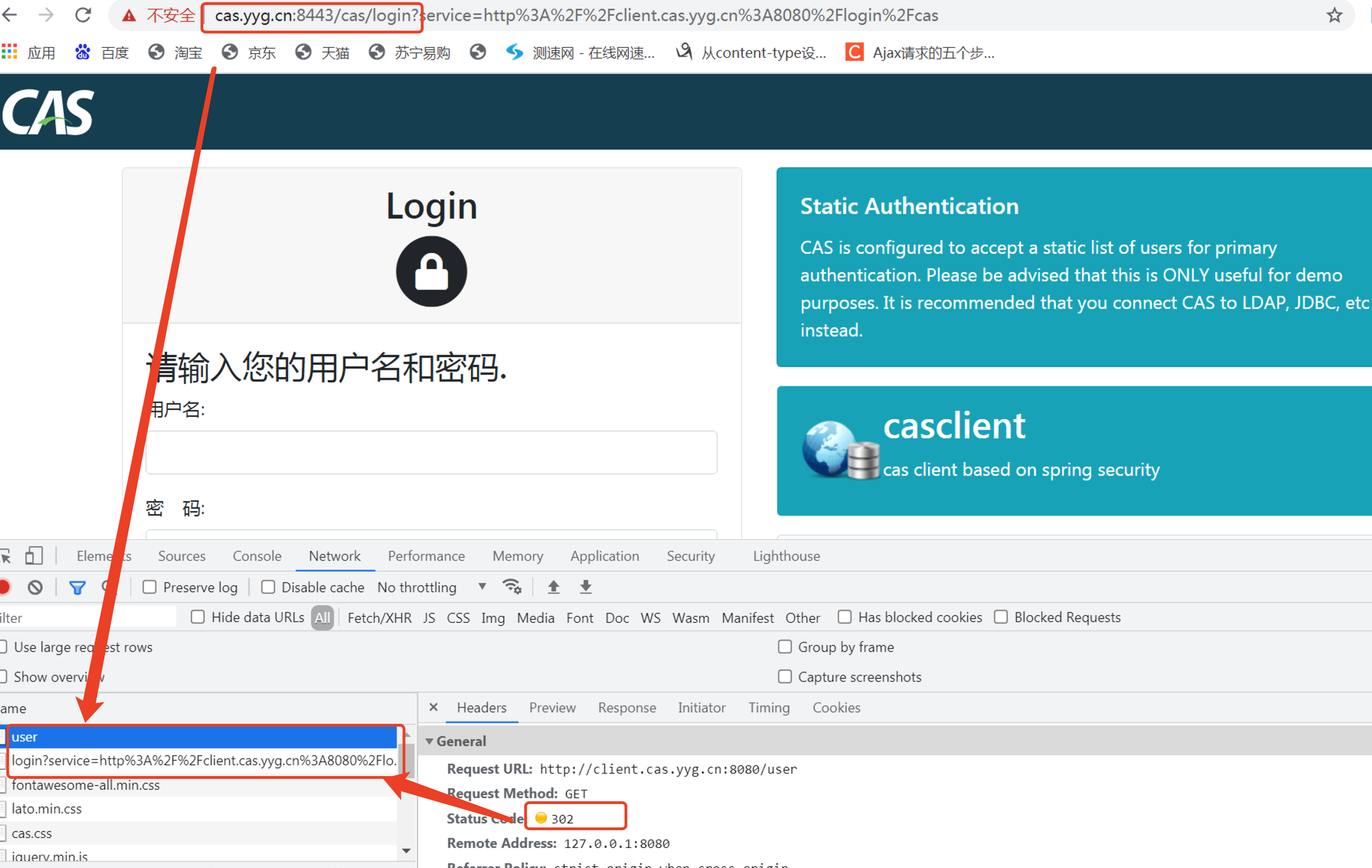This screenshot has height=868, width=1372.
Task: Enable Group by frame checkbox
Action: pos(785,646)
